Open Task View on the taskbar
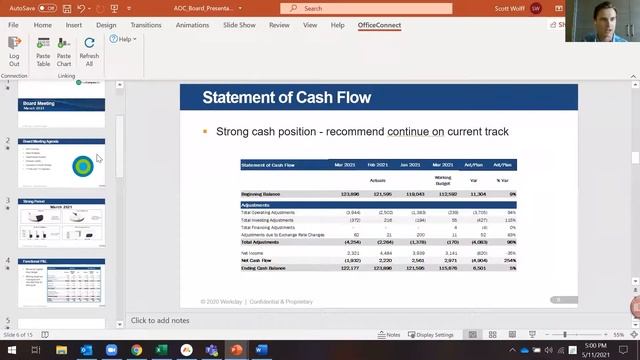This screenshot has width=640, height=360. point(36,350)
